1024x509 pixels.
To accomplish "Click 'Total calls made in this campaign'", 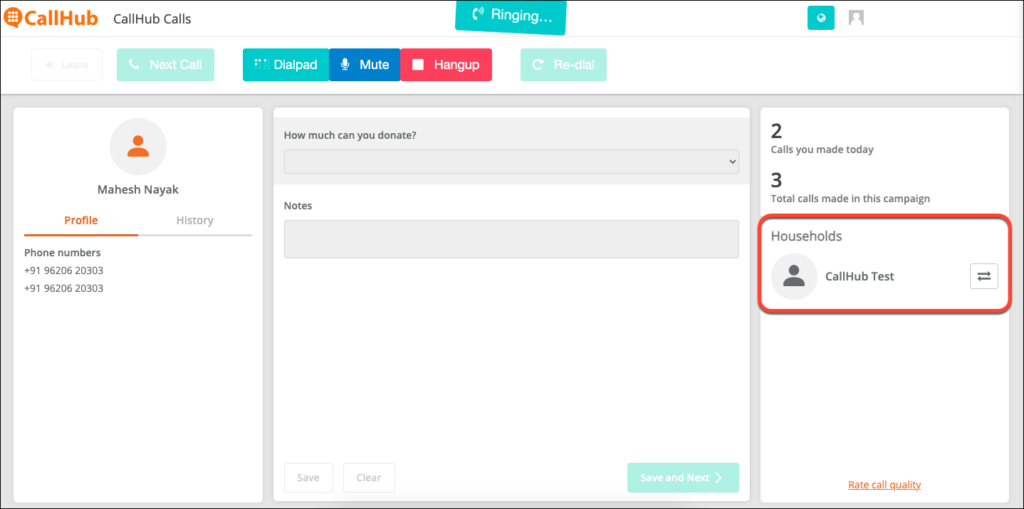I will coord(850,199).
